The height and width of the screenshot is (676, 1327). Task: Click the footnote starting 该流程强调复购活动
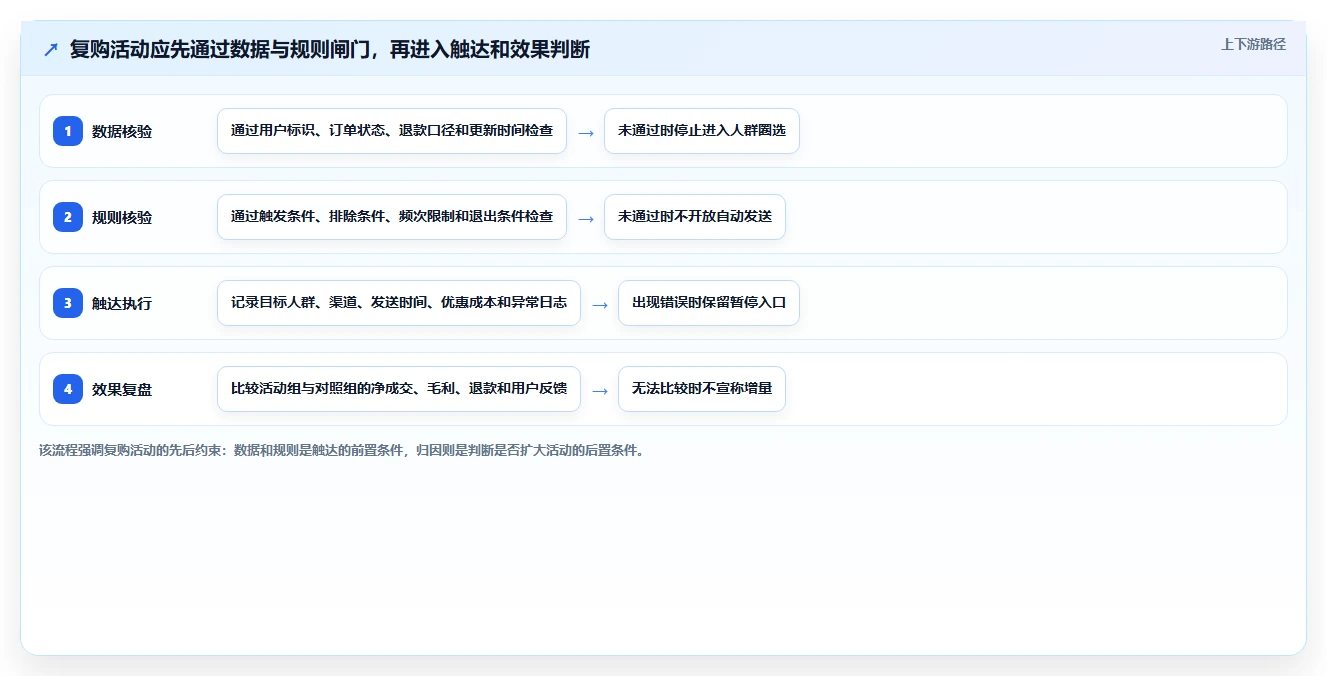click(x=342, y=450)
